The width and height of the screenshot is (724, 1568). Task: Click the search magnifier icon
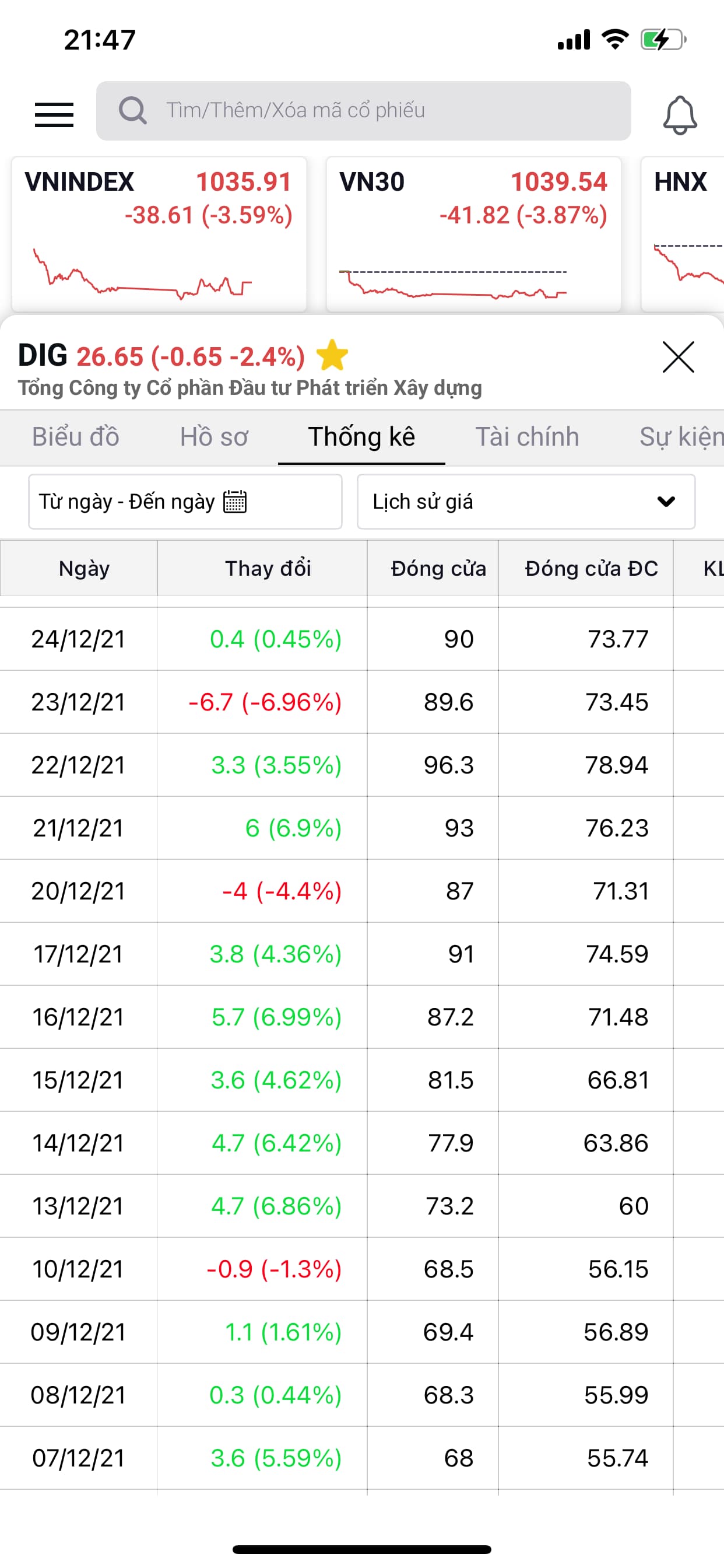point(133,111)
